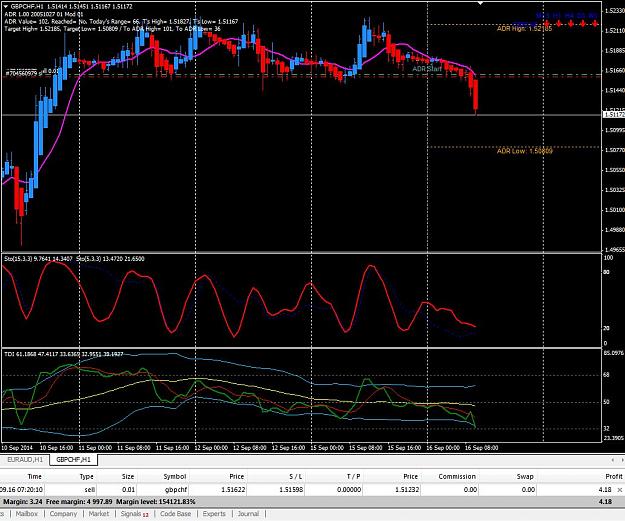Open the Mailbox terminal tab
Screen dimensions: 625x521
(27, 514)
